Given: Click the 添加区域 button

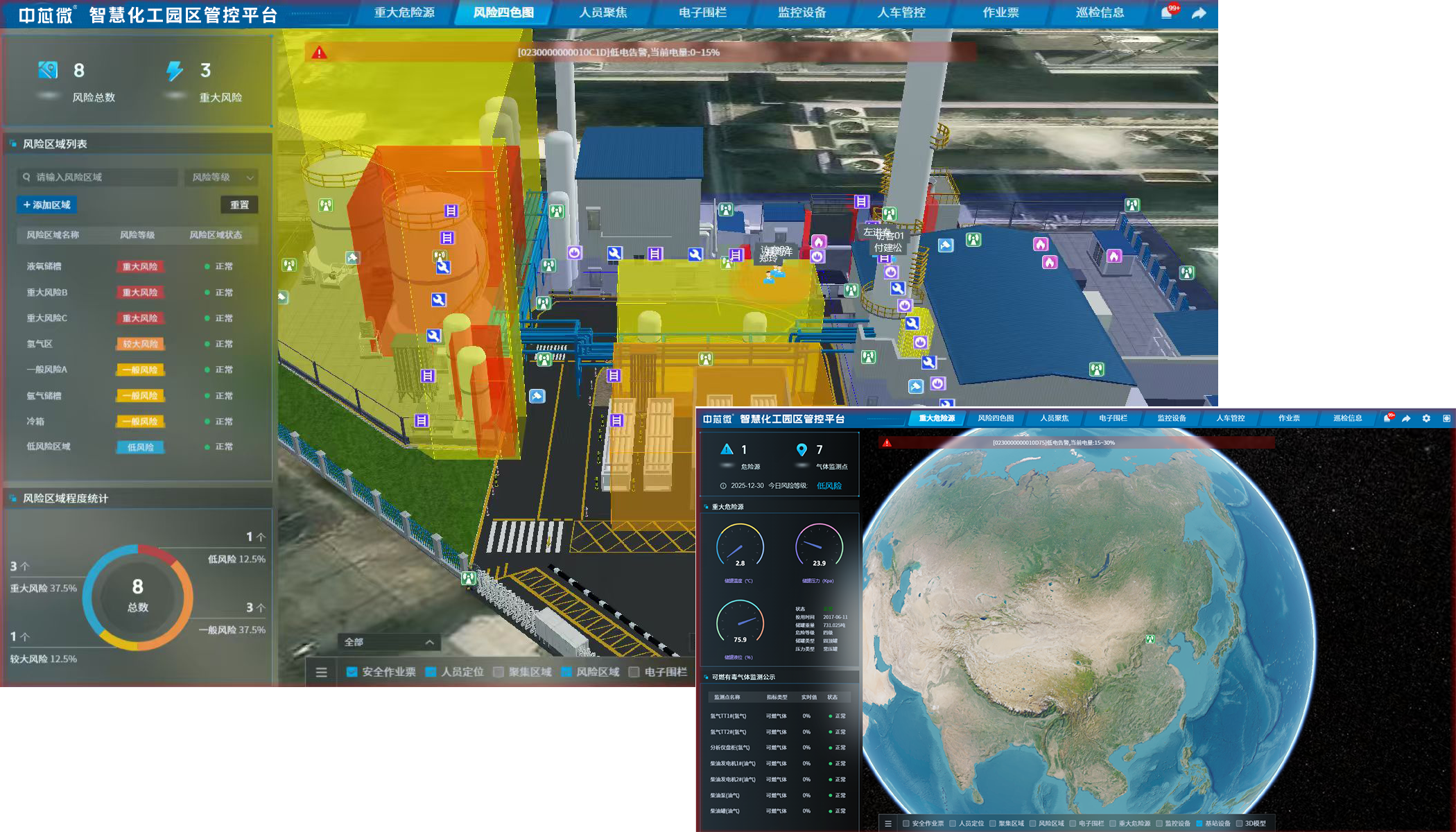Looking at the screenshot, I should 47,205.
